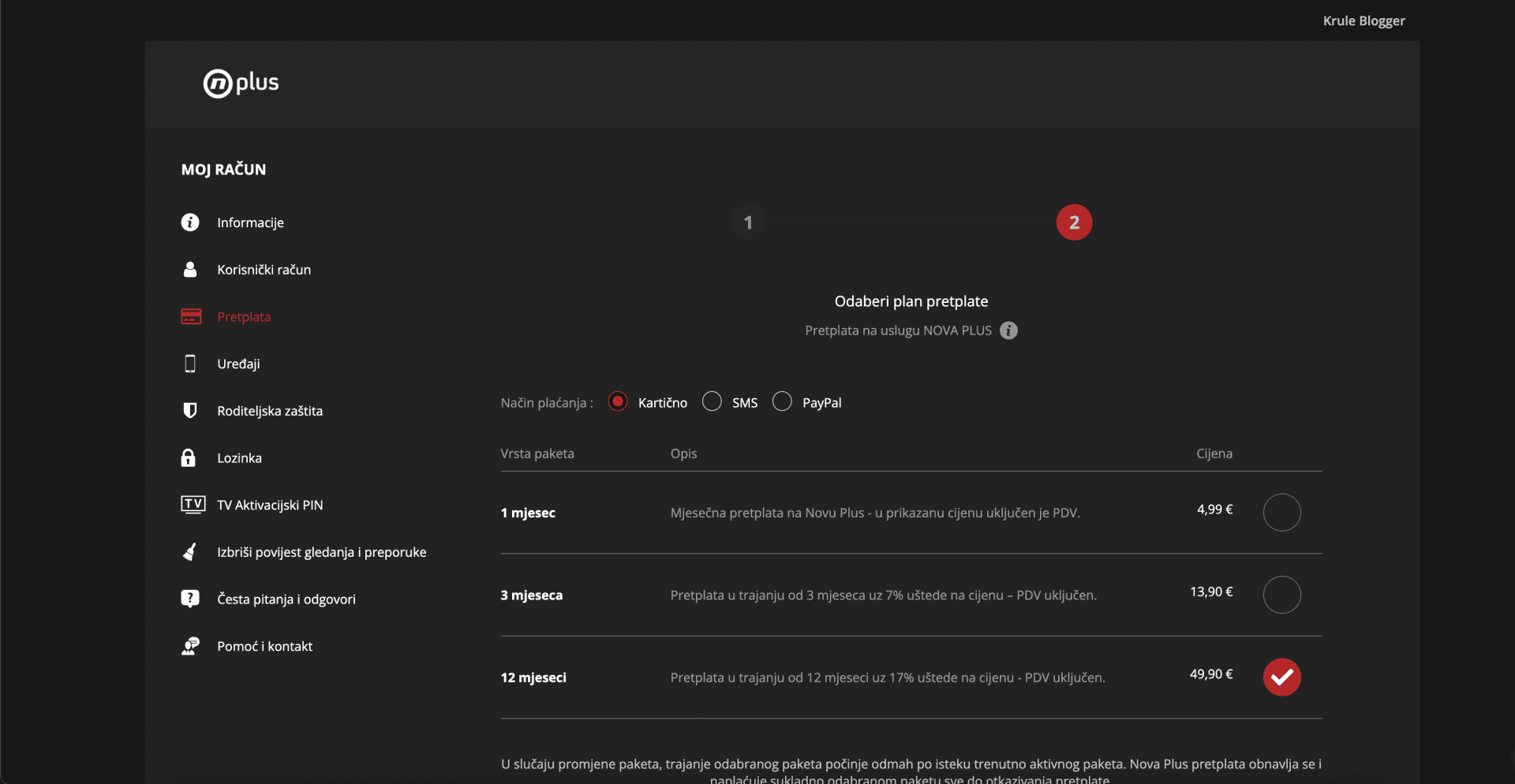Select Kartično payment method
This screenshot has height=784, width=1515.
[618, 402]
